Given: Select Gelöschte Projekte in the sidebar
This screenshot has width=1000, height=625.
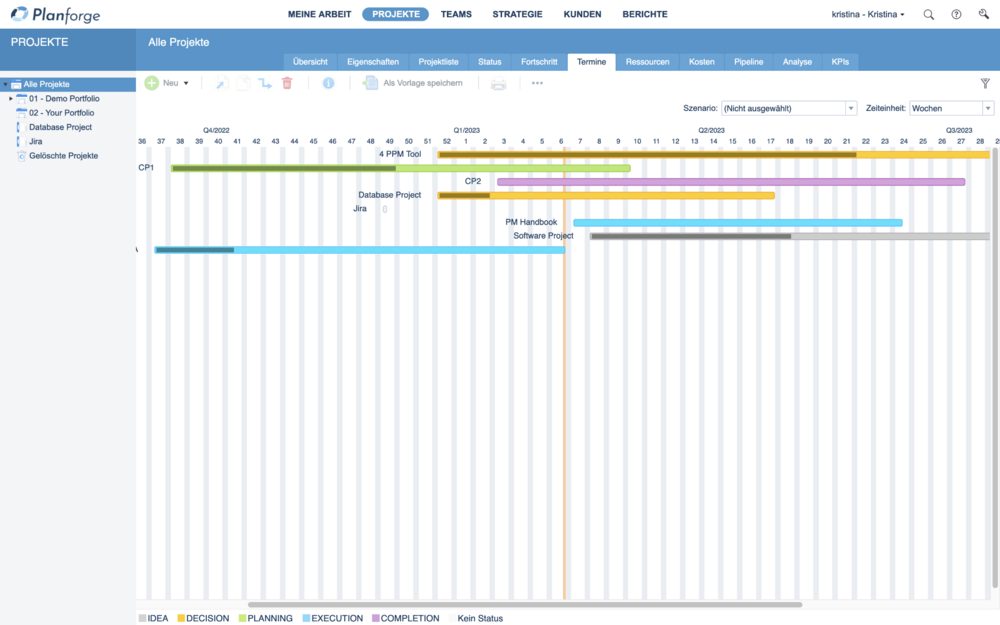Looking at the screenshot, I should 63,156.
